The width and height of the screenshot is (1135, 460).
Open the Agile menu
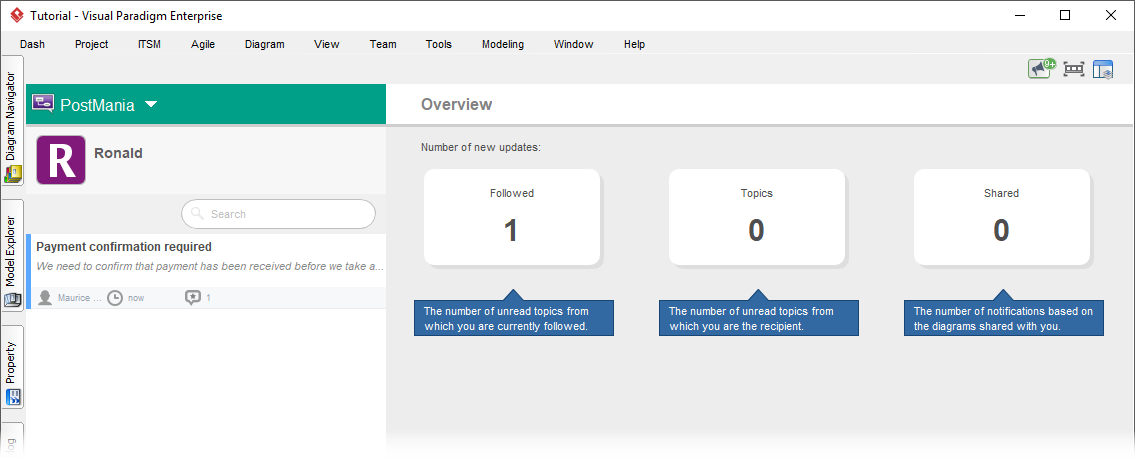203,44
